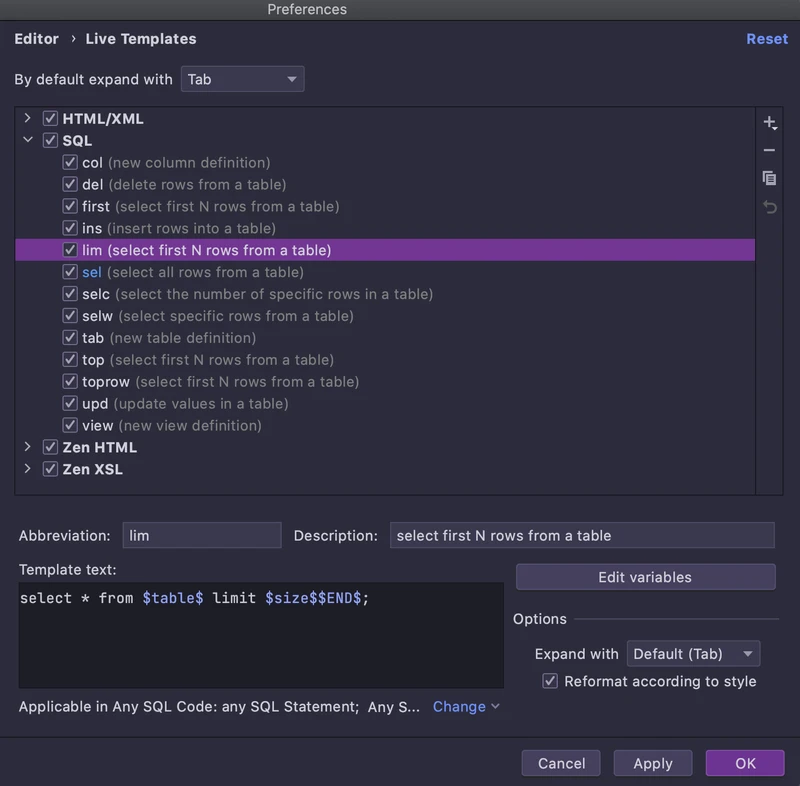Uncheck the lim template
This screenshot has width=800, height=786.
click(x=70, y=250)
